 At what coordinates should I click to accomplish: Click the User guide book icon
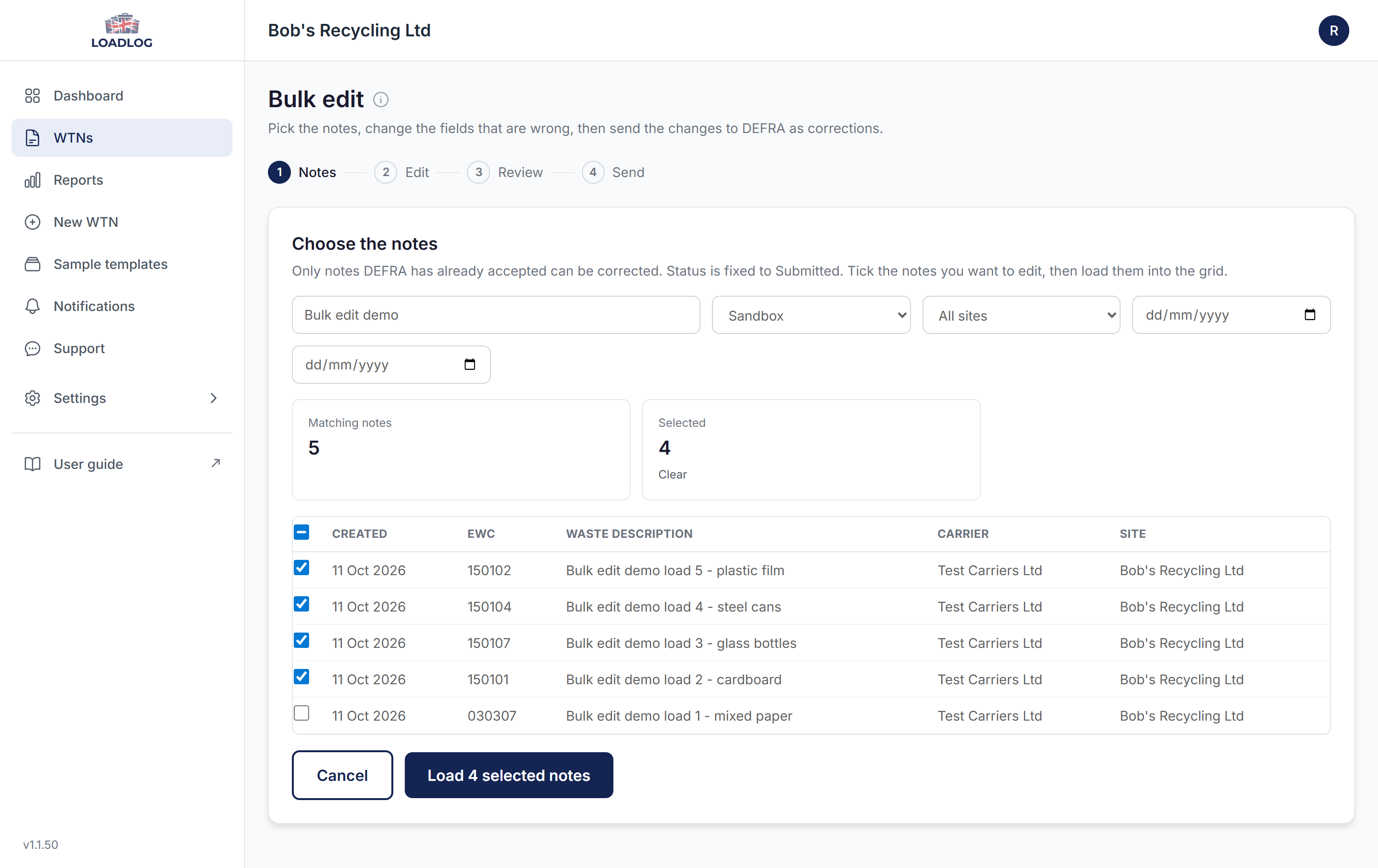tap(33, 464)
